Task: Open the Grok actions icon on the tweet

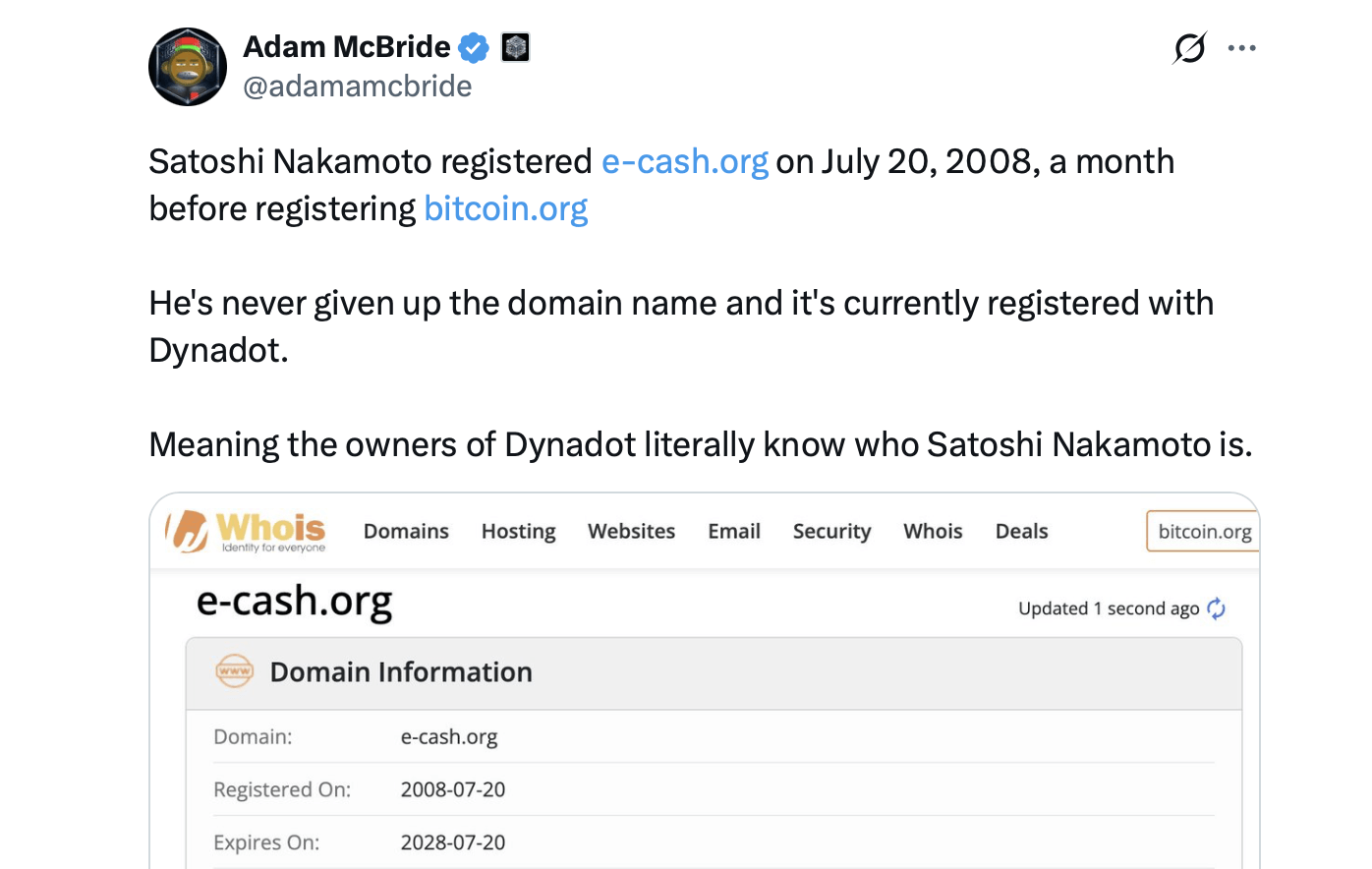Action: click(1188, 46)
